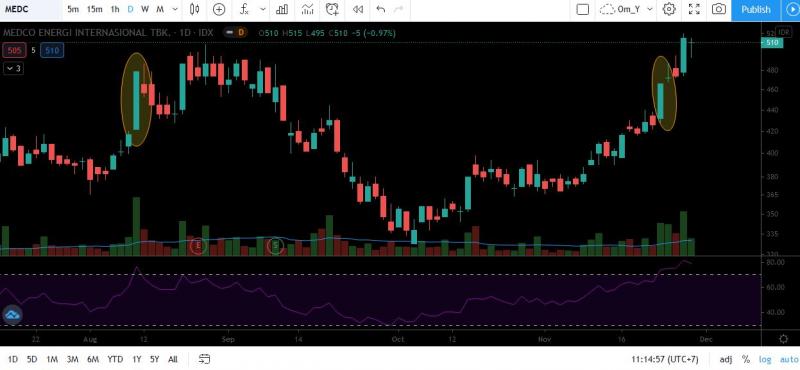Select the M monthly timeframe

click(160, 9)
